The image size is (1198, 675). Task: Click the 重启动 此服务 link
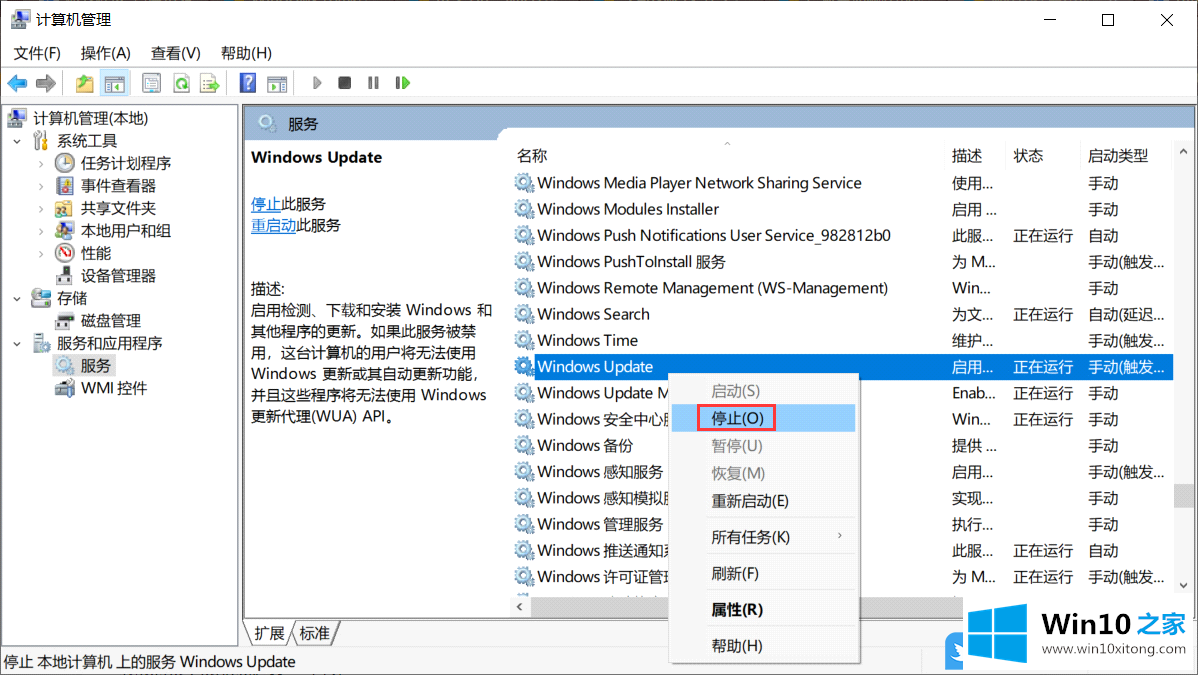tap(274, 226)
